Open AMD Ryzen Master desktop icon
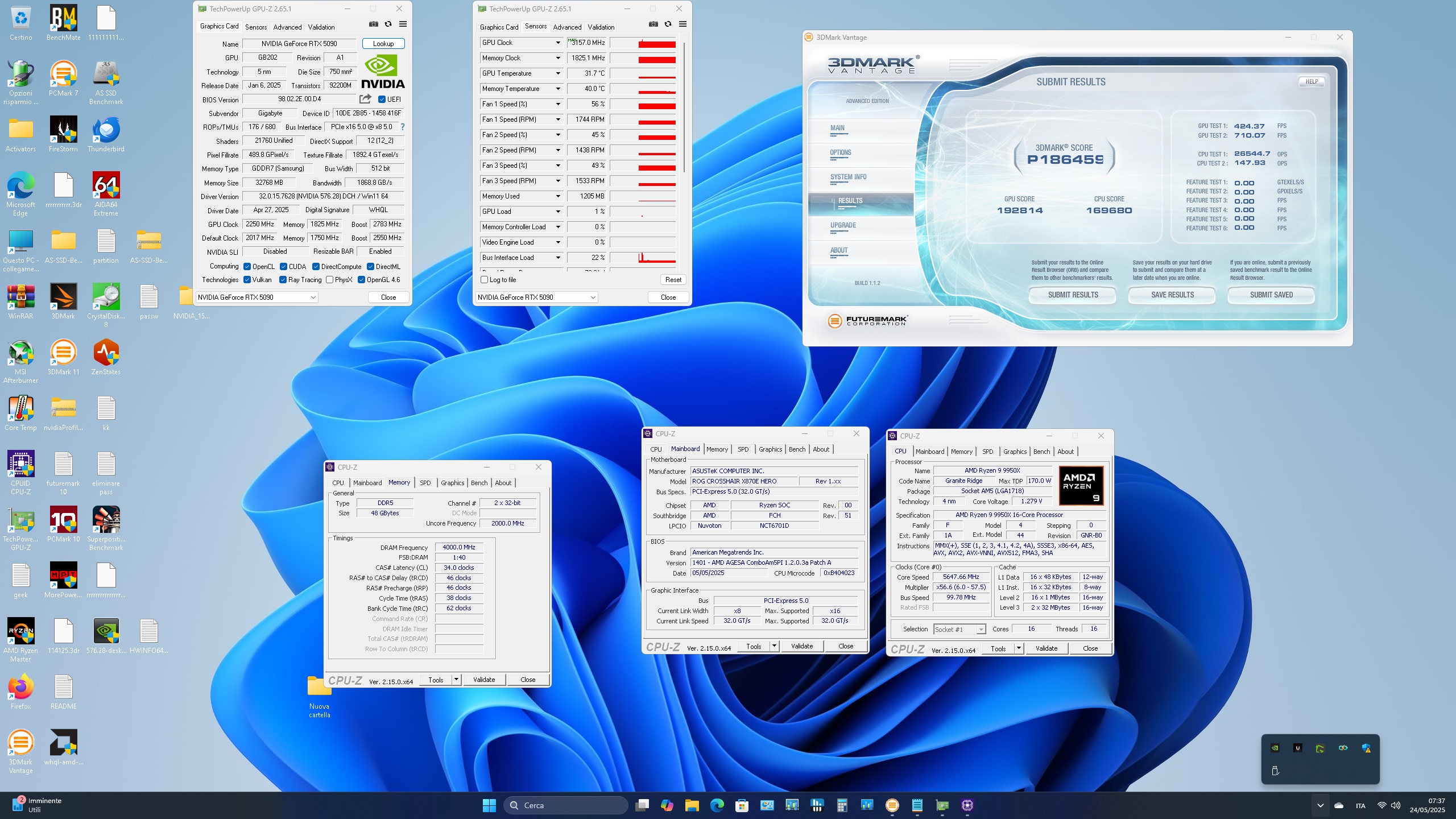 coord(20,640)
